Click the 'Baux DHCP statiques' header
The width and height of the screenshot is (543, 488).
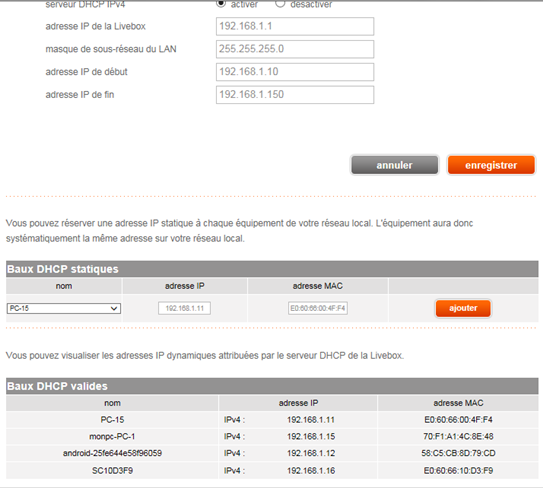[272, 269]
